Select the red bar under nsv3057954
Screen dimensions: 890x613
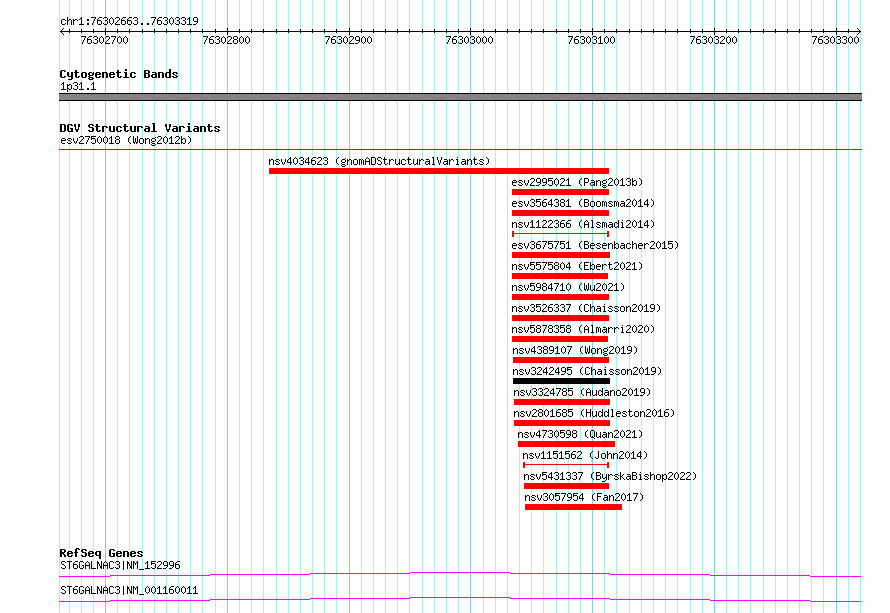point(573,507)
